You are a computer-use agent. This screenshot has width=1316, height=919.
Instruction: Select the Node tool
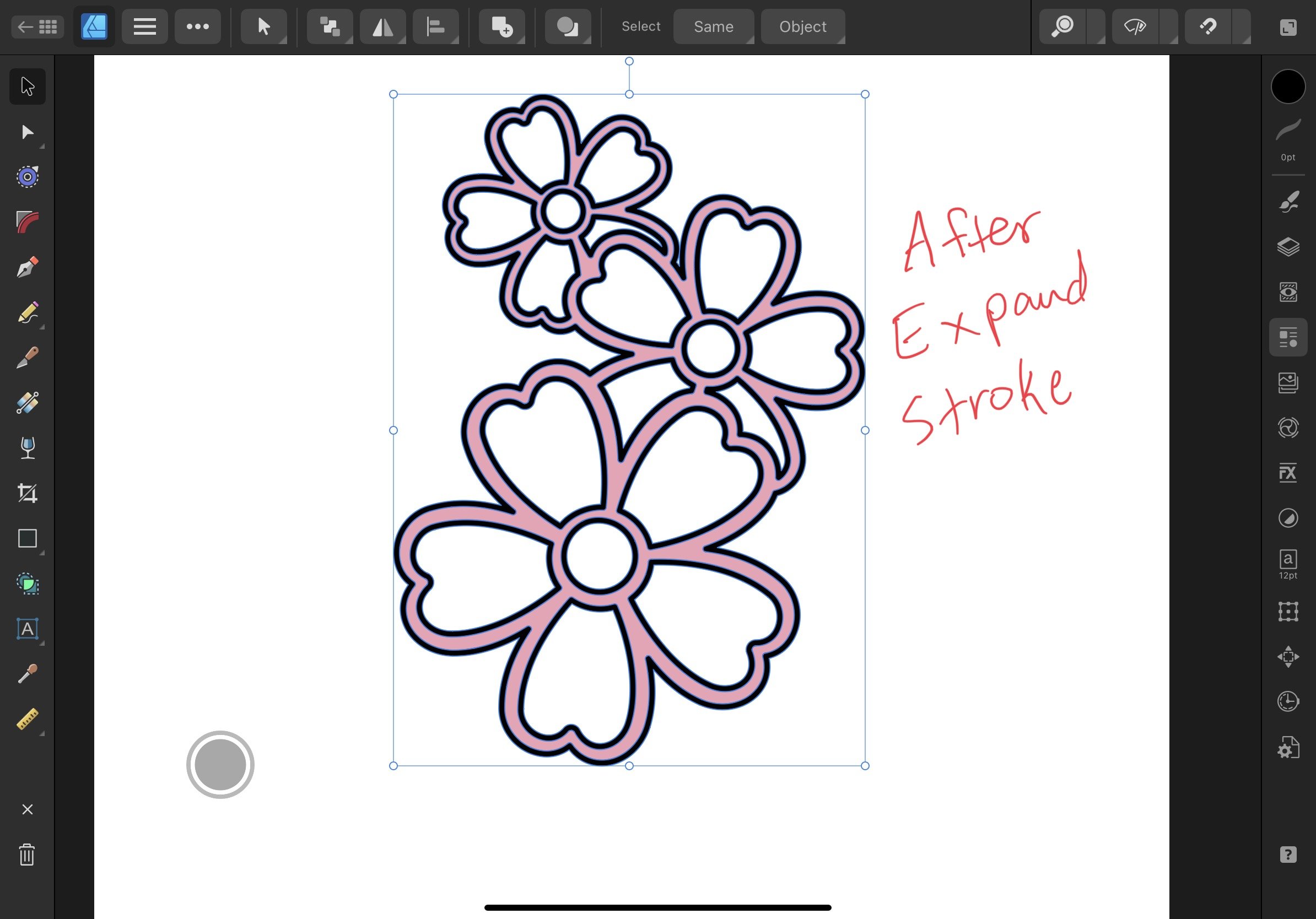pyautogui.click(x=27, y=132)
